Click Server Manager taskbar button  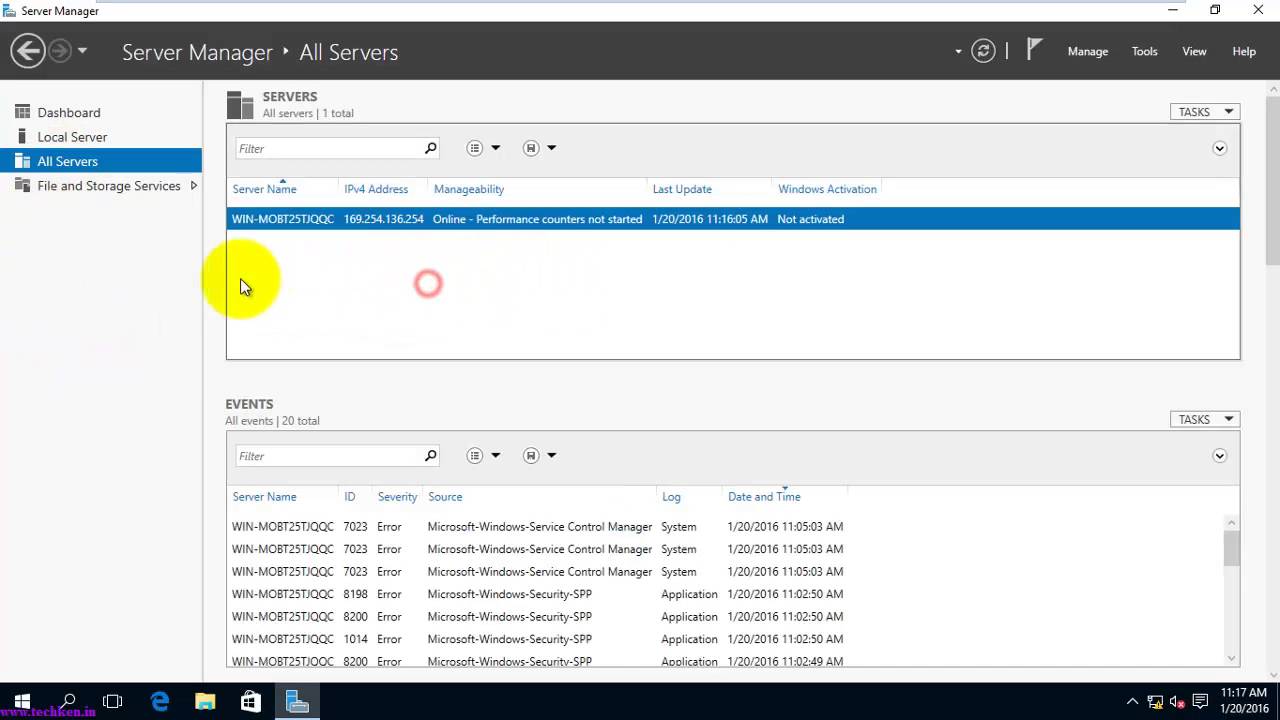coord(297,702)
